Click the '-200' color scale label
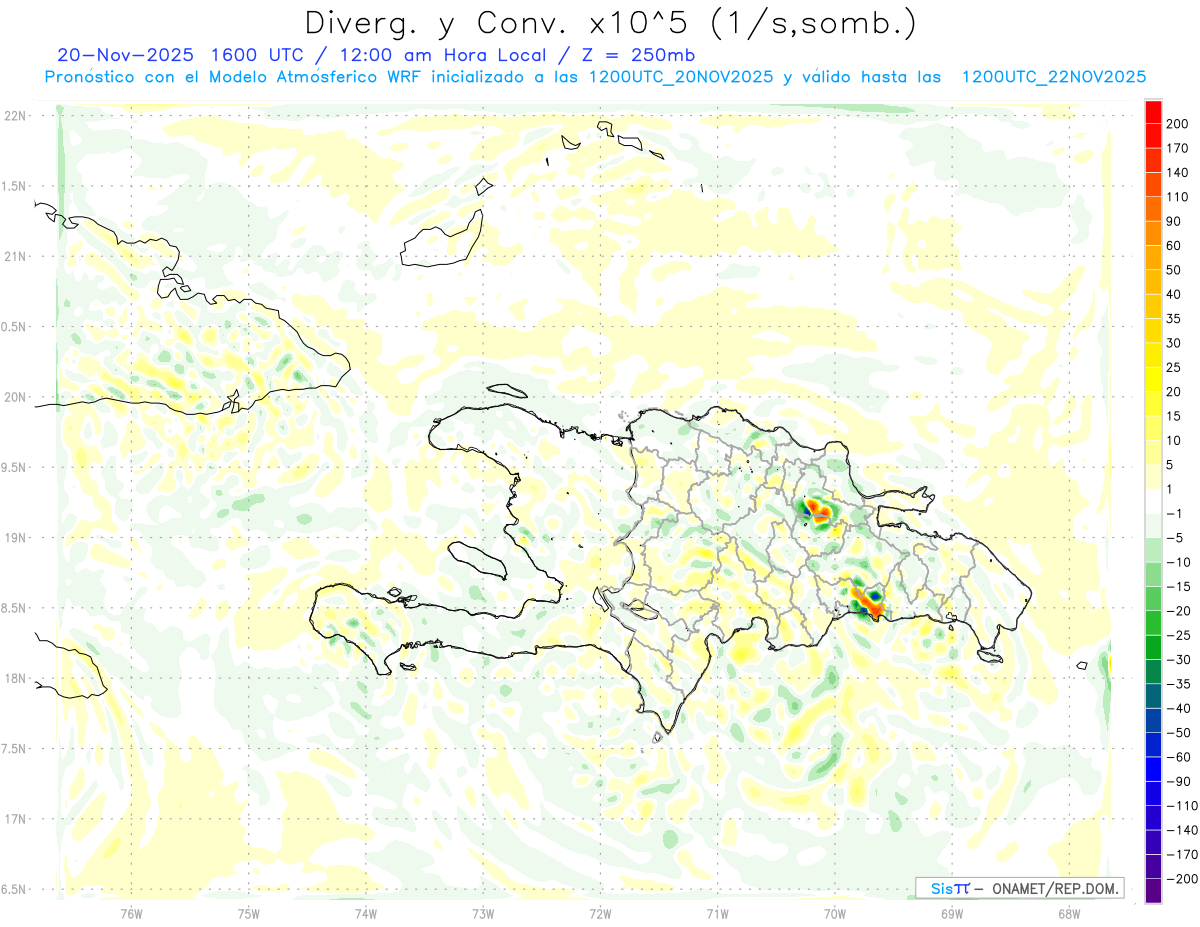This screenshot has height=927, width=1200. [1183, 879]
